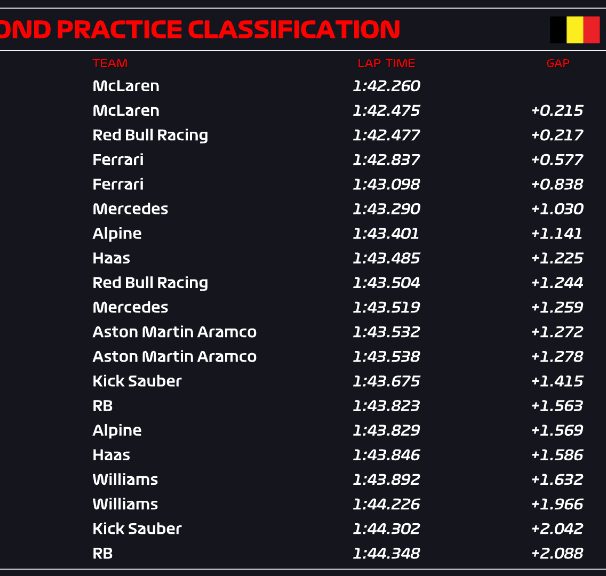Select the RB entry with +1.563 gap
Viewport: 606px width, 576px height.
click(102, 406)
